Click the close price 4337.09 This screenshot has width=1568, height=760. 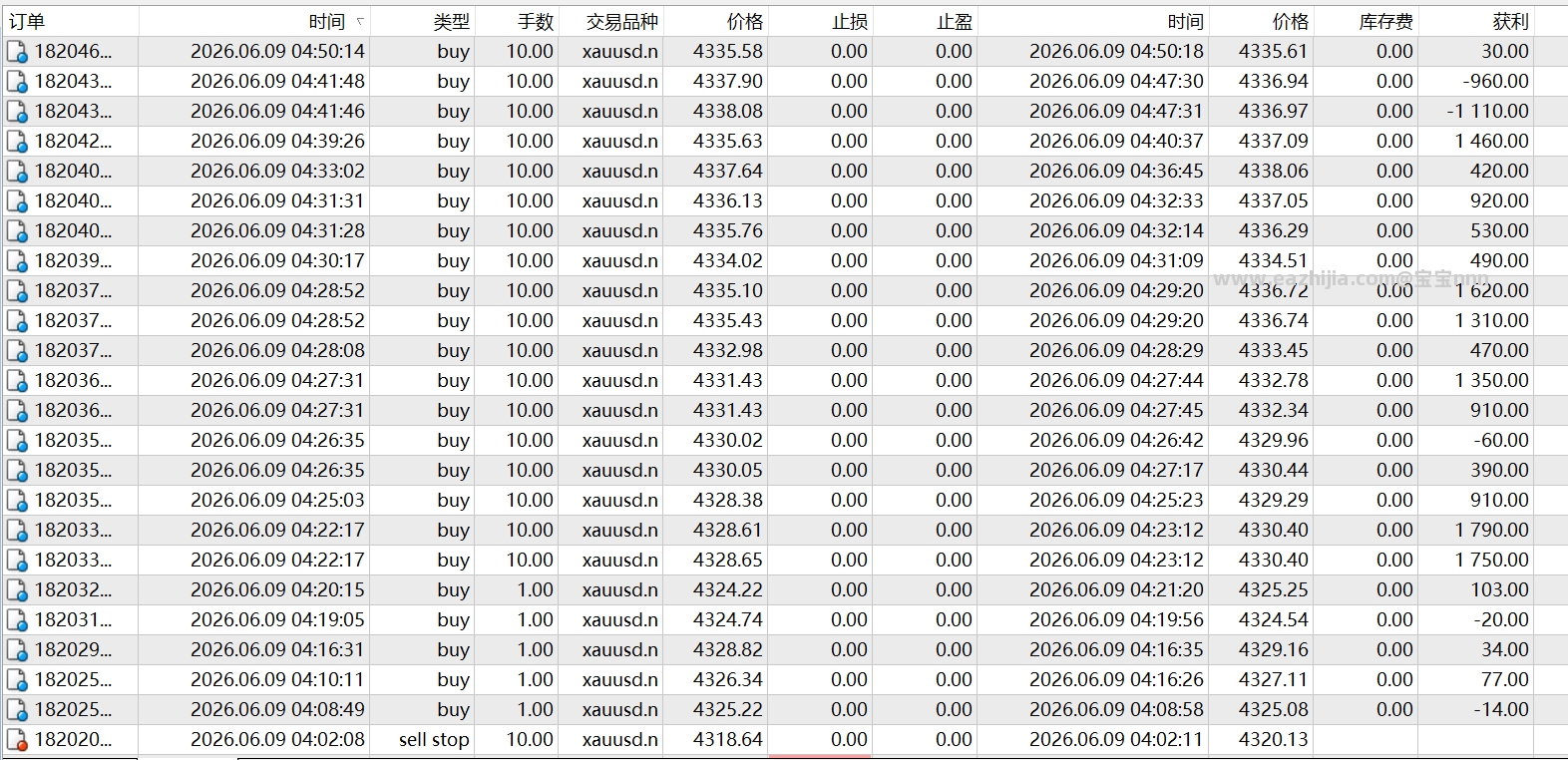coord(1274,142)
